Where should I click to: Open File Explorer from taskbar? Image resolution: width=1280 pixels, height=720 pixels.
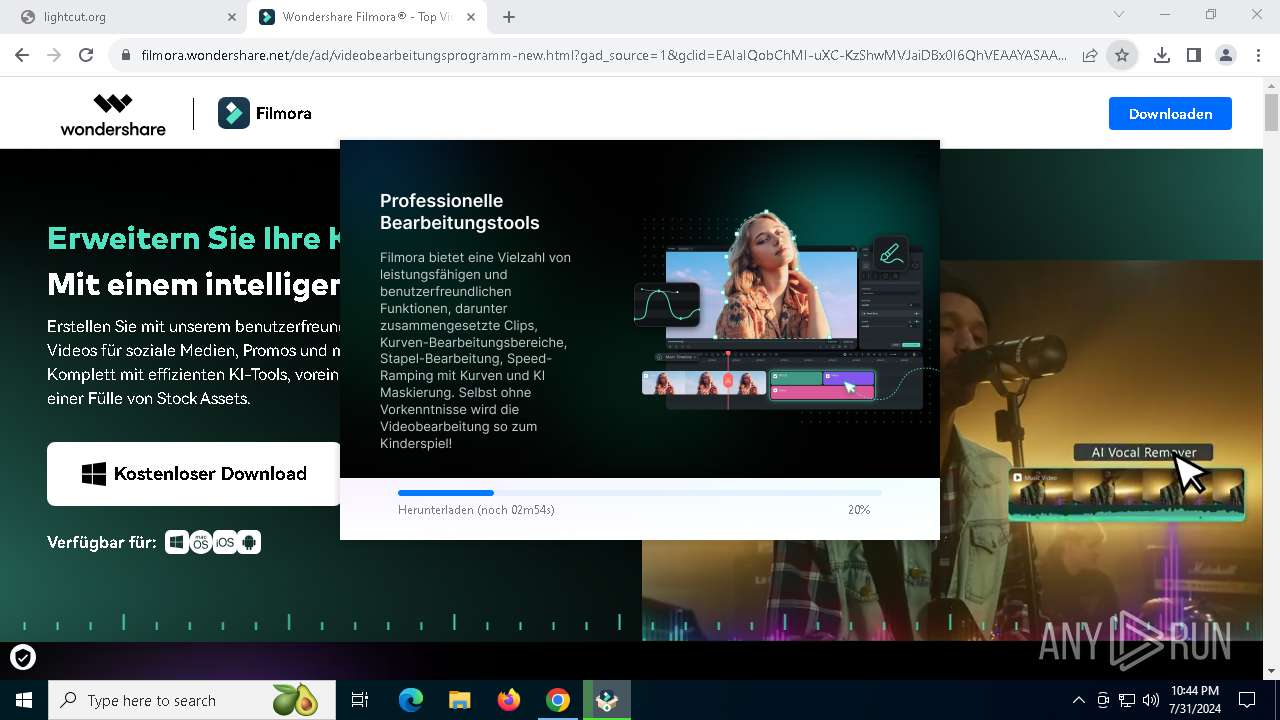pos(459,700)
